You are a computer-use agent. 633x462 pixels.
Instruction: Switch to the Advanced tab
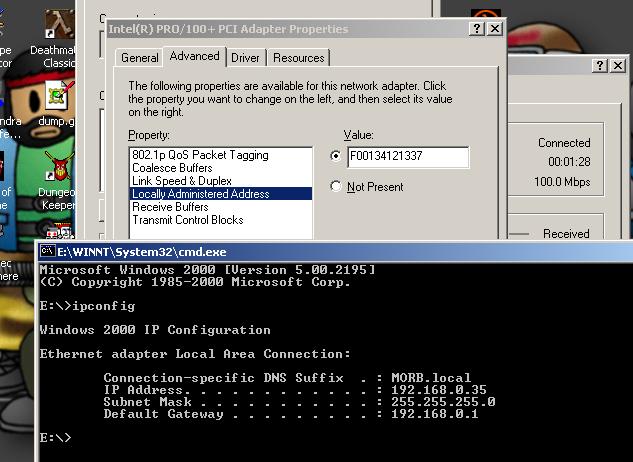tap(194, 56)
